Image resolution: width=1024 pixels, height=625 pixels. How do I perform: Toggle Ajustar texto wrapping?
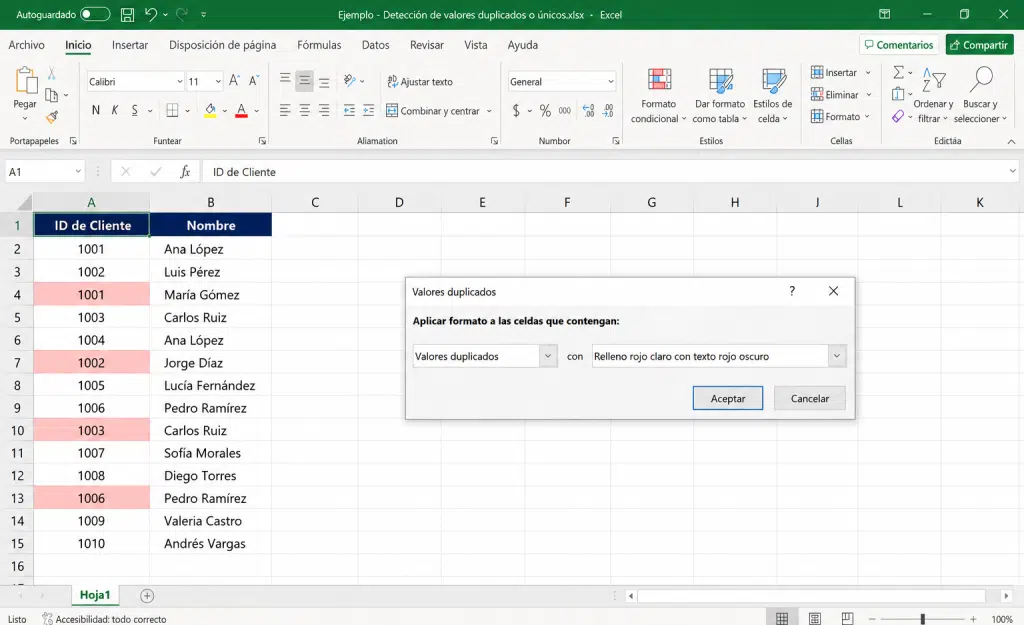click(420, 82)
